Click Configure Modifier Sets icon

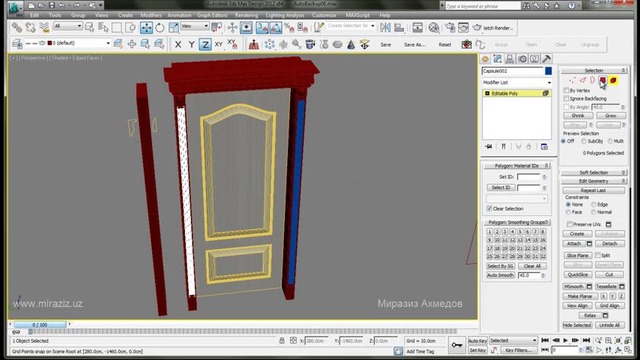[x=544, y=147]
